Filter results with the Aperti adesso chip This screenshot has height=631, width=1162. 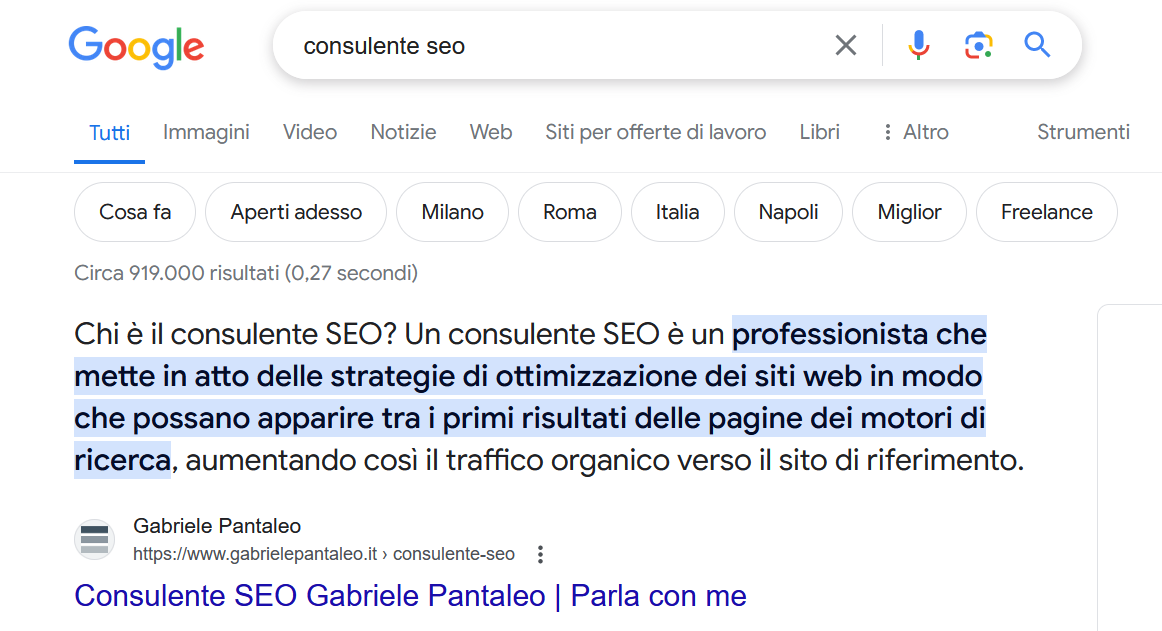(x=295, y=211)
